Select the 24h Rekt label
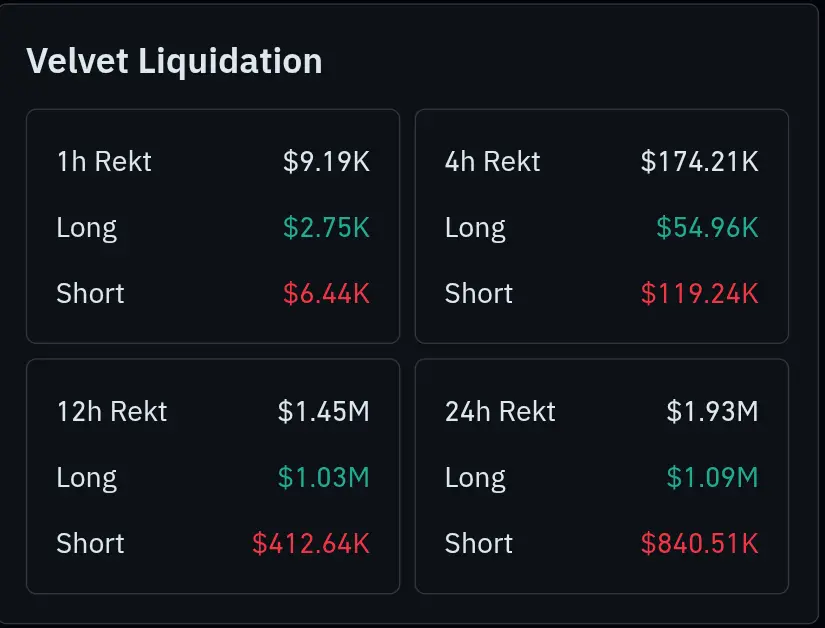 pyautogui.click(x=500, y=411)
